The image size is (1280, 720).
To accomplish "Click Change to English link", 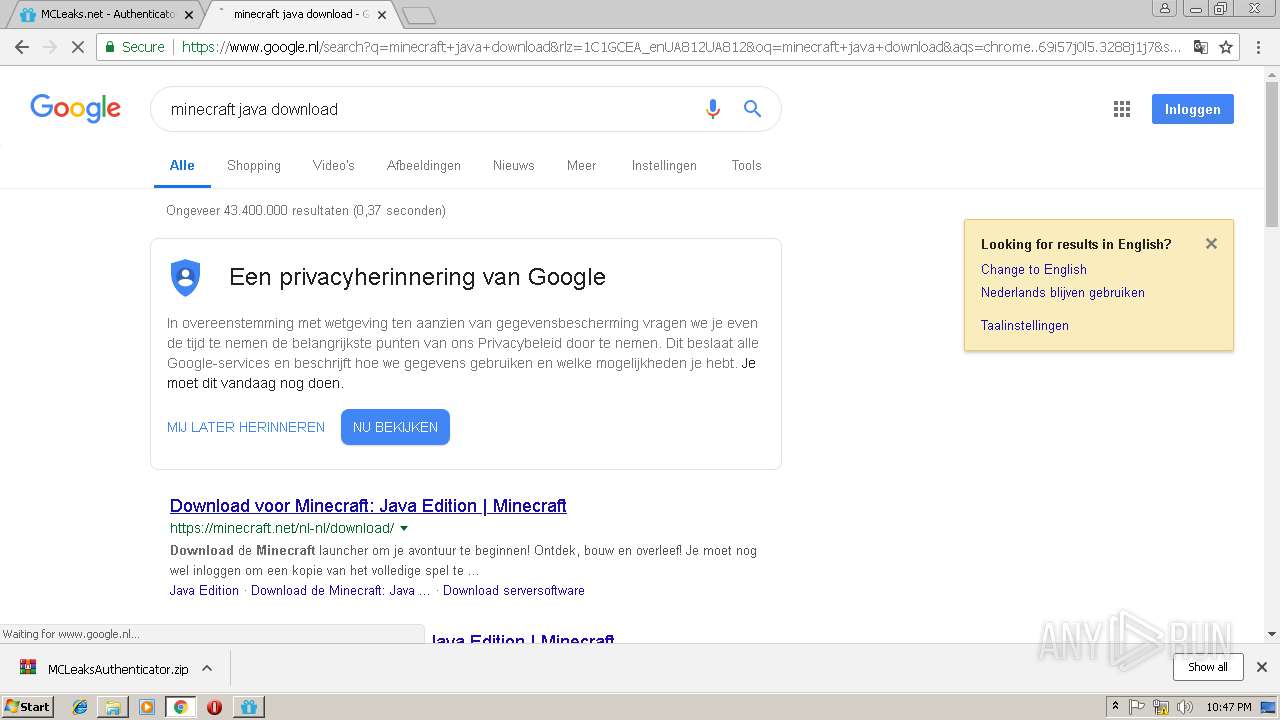I will click(x=1033, y=269).
